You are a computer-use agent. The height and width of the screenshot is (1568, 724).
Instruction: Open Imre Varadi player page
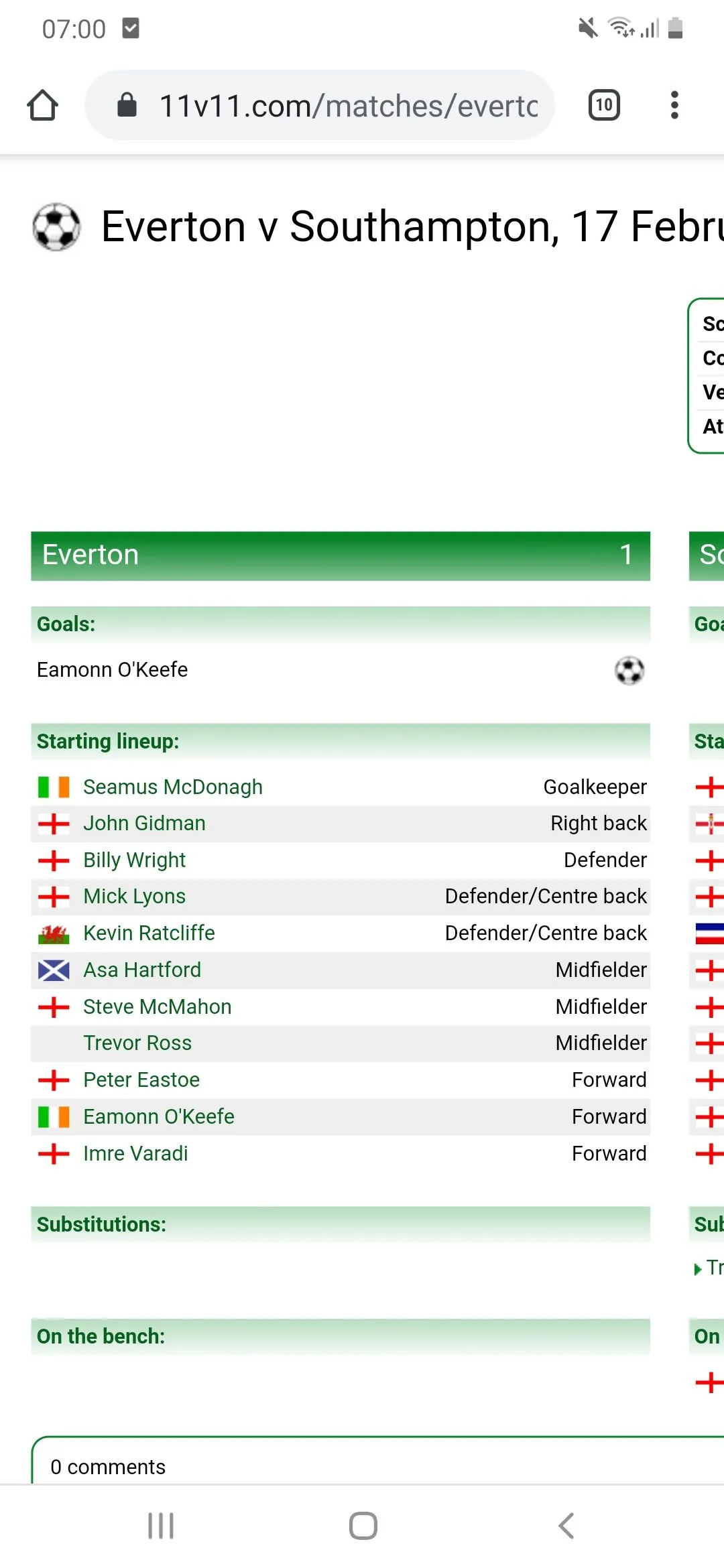click(135, 1153)
